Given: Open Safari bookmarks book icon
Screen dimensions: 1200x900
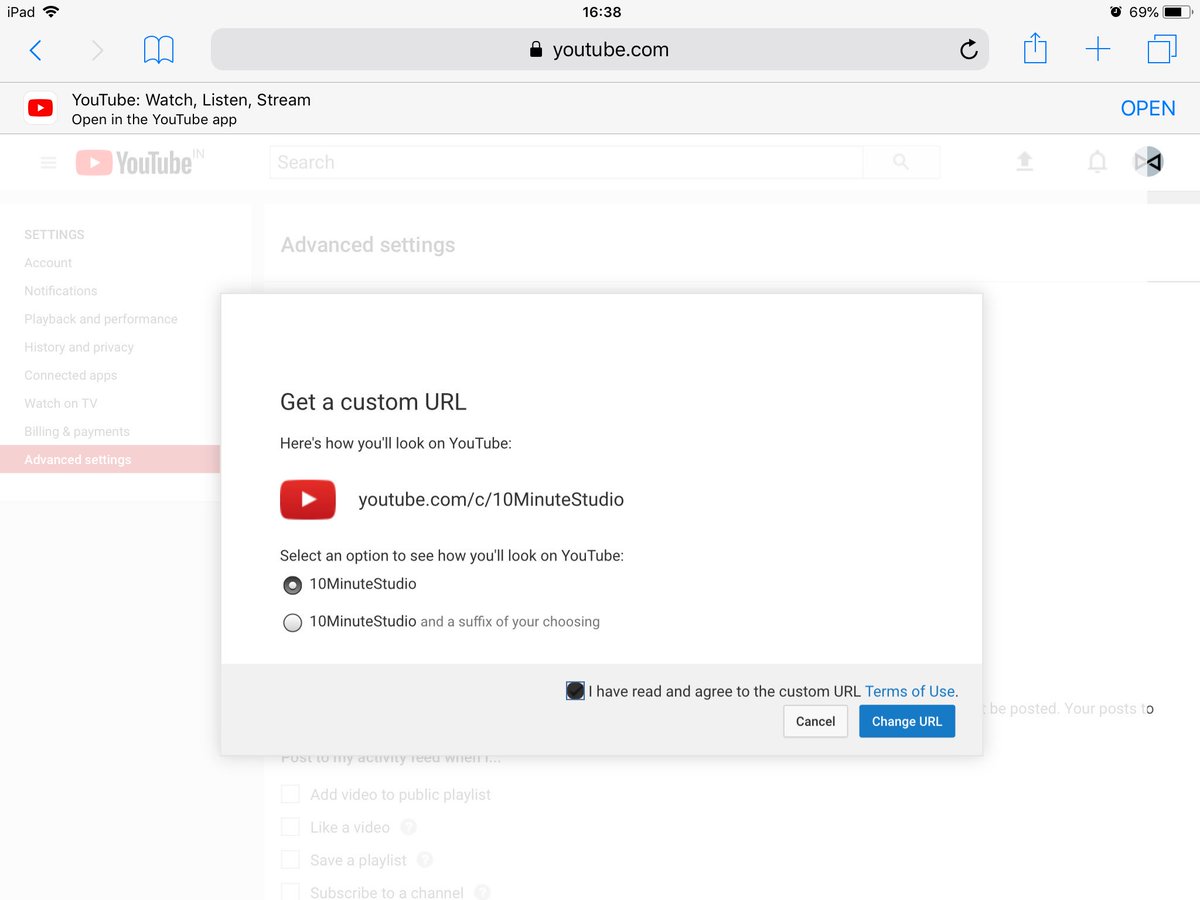Looking at the screenshot, I should (159, 50).
